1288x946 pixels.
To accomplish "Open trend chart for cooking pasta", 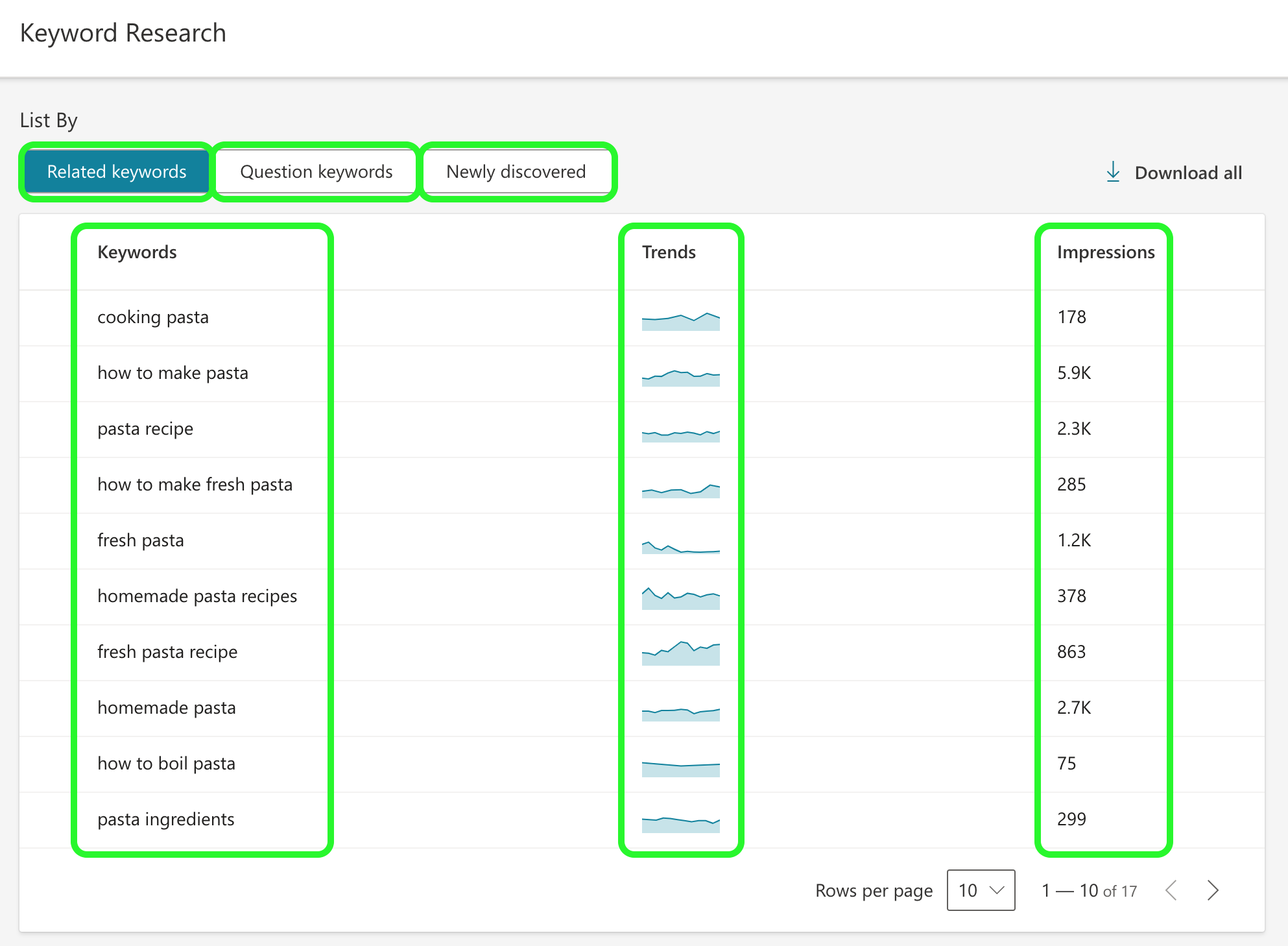I will pos(681,321).
